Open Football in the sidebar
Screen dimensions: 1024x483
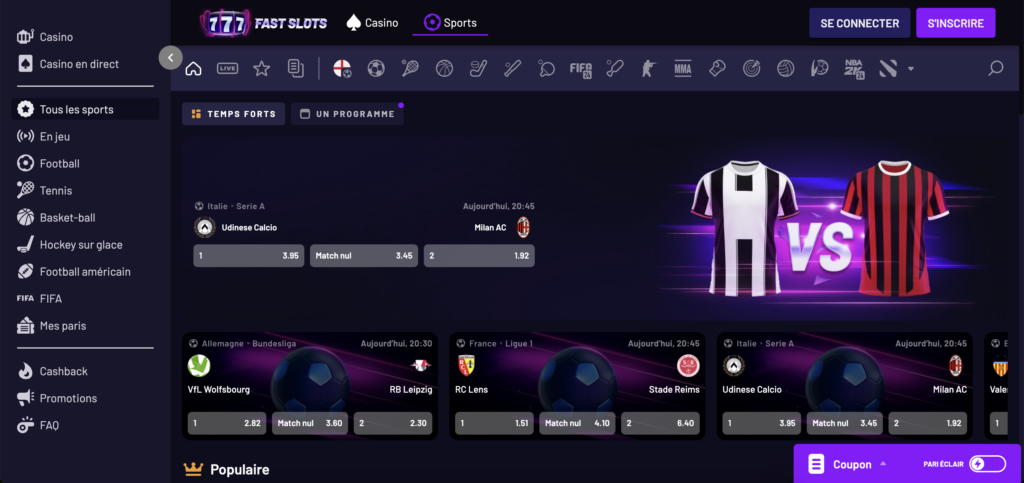coord(85,163)
